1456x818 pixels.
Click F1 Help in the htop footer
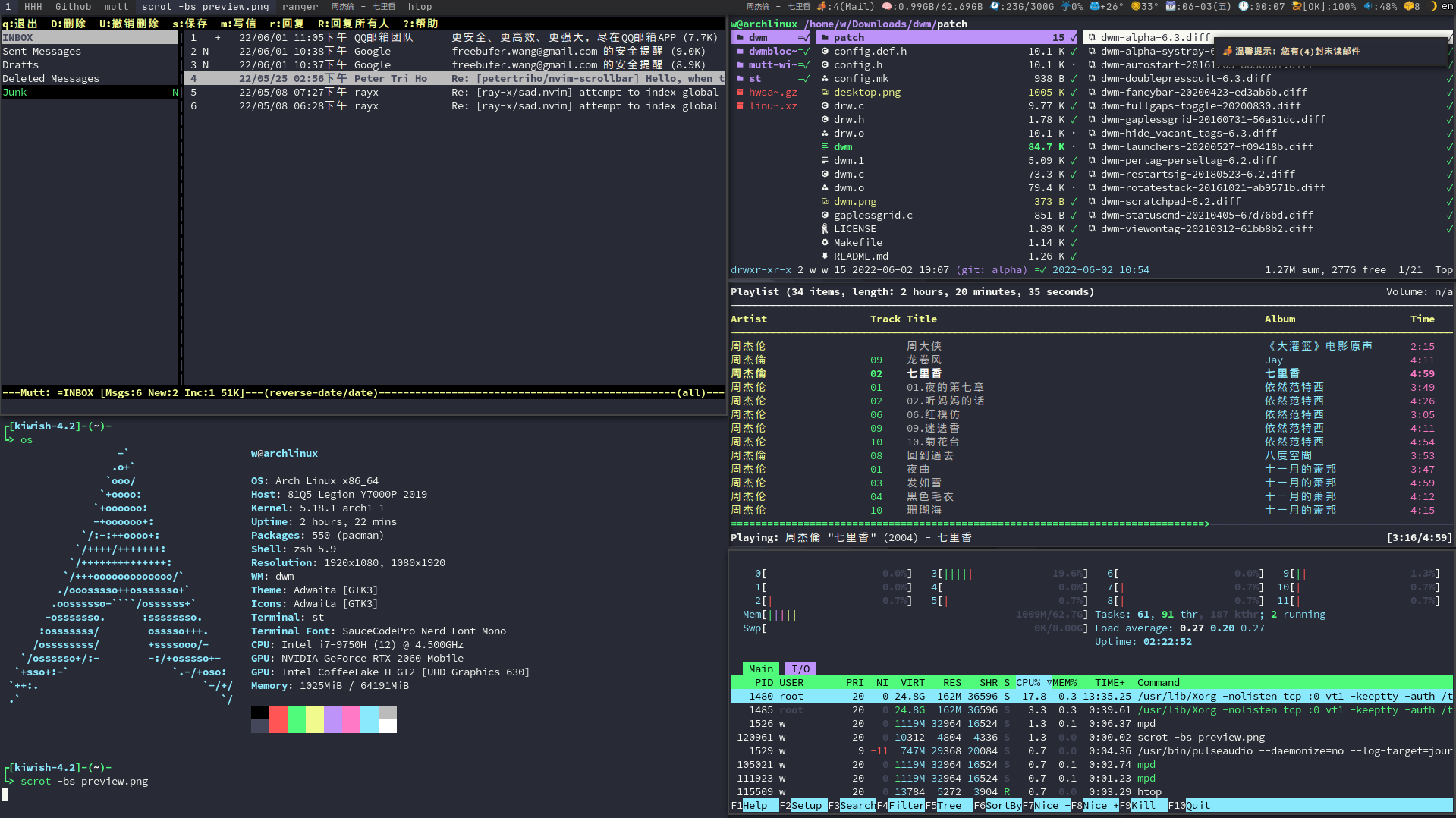[755, 805]
